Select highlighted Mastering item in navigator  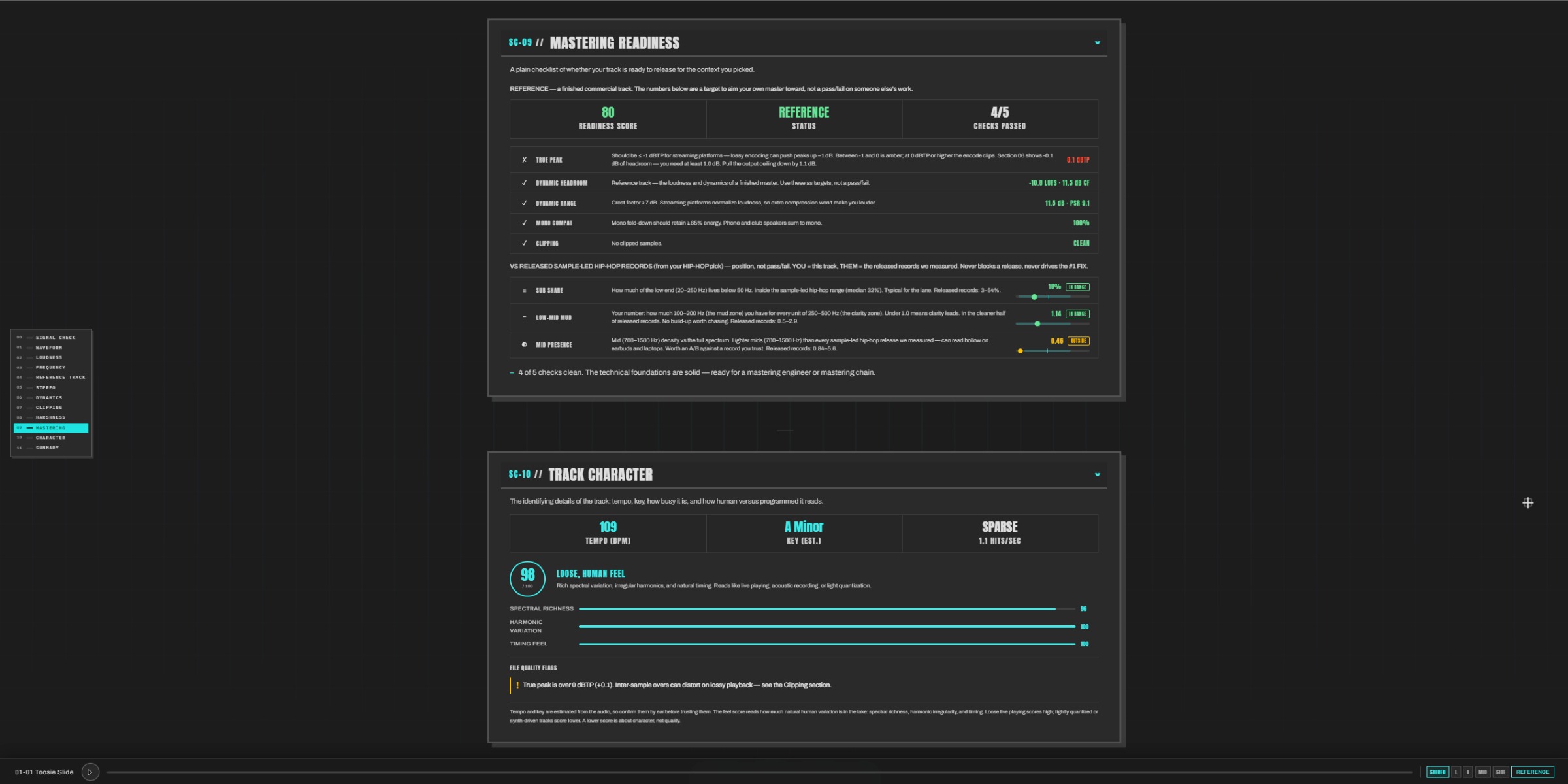coord(51,428)
